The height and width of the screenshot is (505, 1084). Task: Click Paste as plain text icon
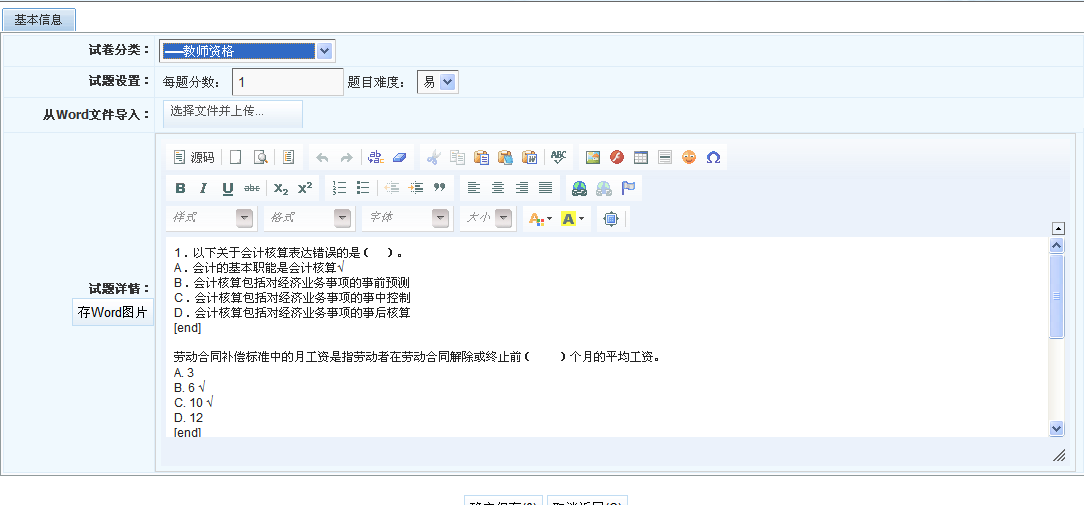pos(505,158)
